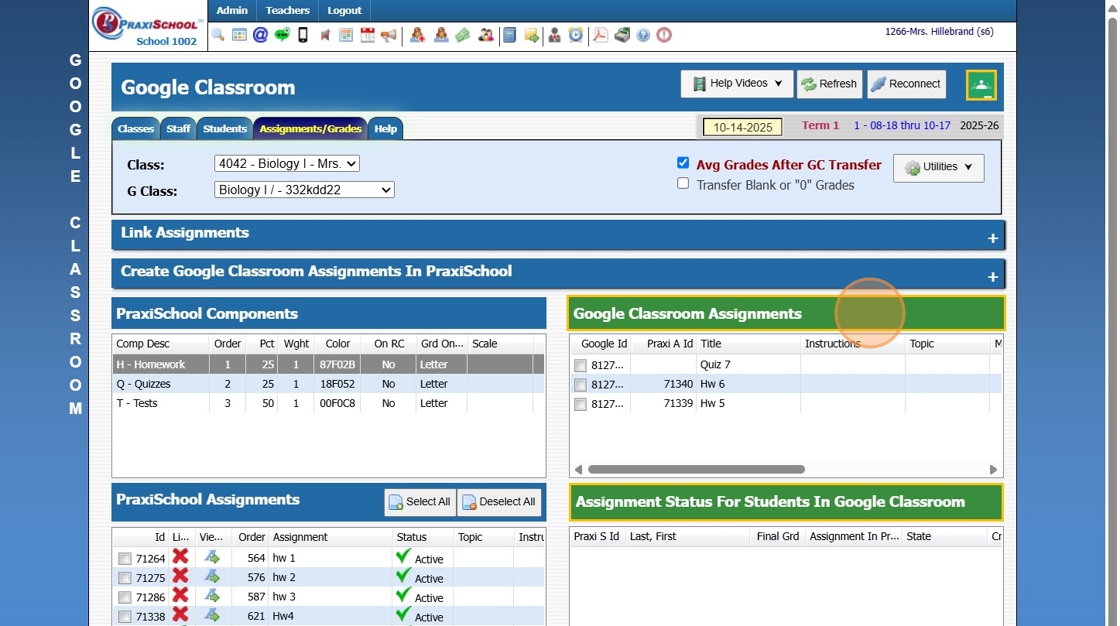This screenshot has width=1120, height=626.
Task: Click the Logout menu item
Action: point(344,10)
